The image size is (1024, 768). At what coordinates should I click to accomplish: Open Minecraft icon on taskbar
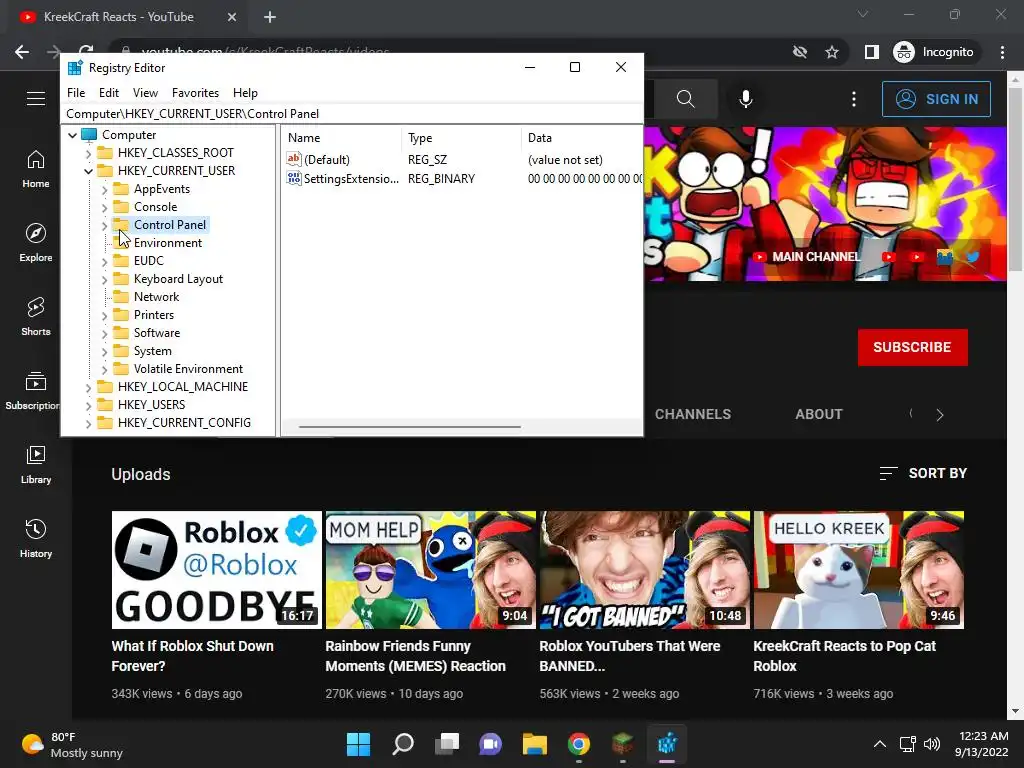623,744
